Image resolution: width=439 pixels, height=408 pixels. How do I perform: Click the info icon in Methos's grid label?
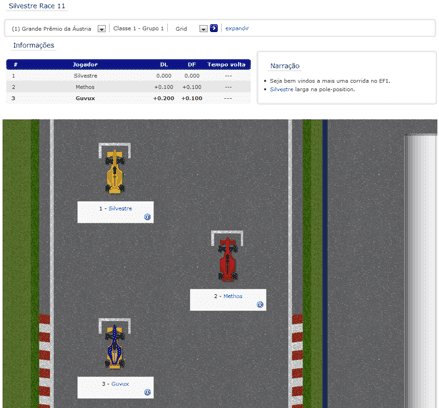point(260,304)
